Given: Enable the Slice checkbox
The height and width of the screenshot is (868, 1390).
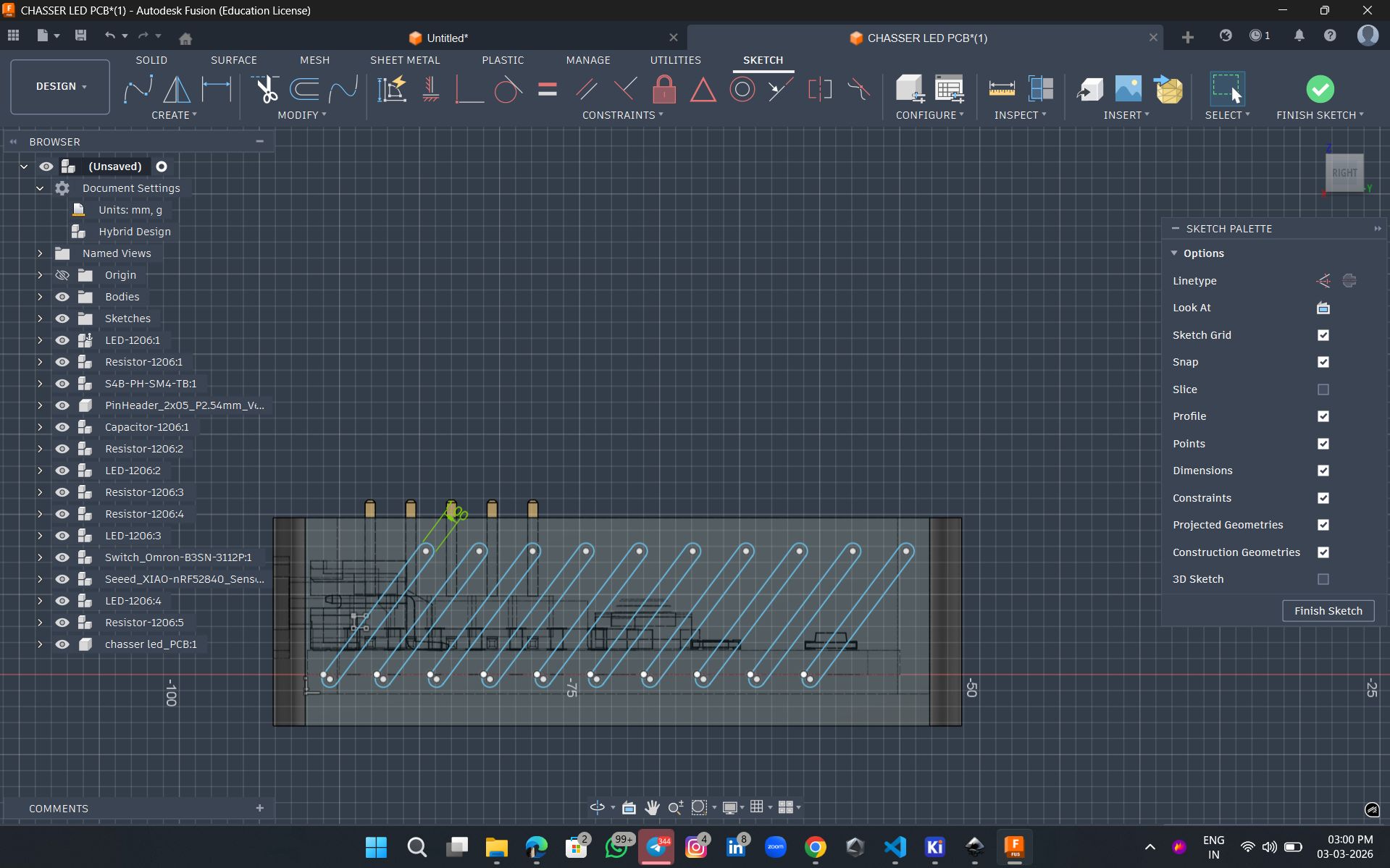Looking at the screenshot, I should coord(1323,389).
